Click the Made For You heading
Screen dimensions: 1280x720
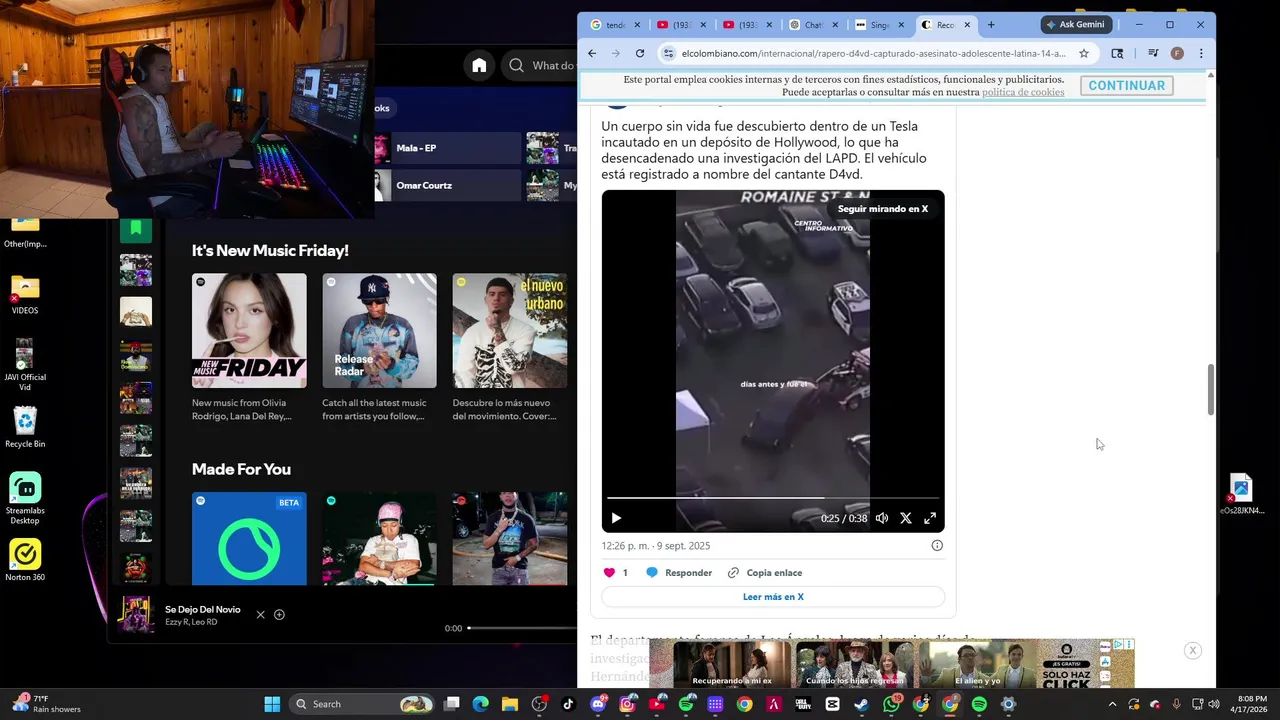point(241,469)
